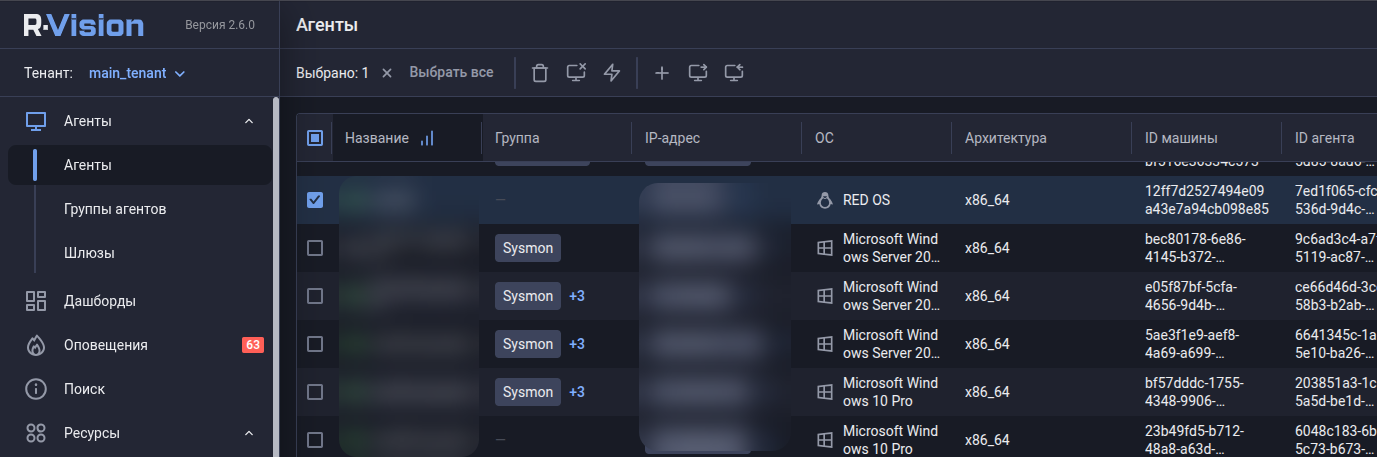Click the info circle icon beside Поиск
Screen dimensions: 1377x457
(x=36, y=389)
